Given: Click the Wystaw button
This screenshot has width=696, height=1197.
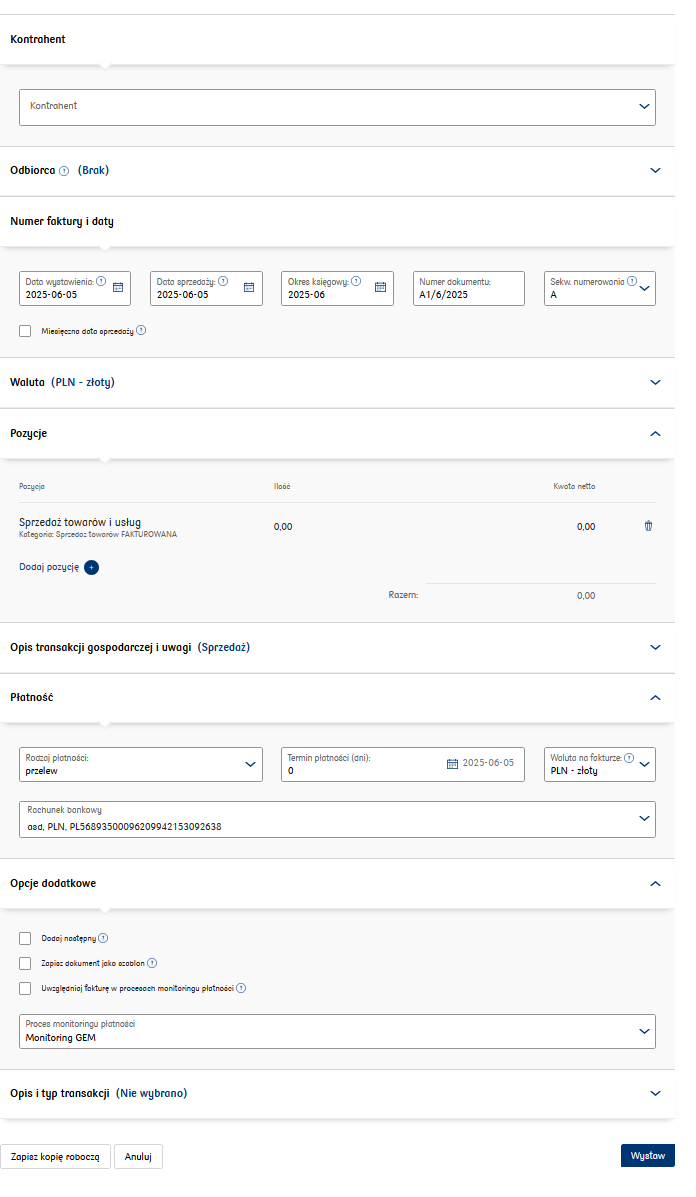Looking at the screenshot, I should (x=647, y=1156).
